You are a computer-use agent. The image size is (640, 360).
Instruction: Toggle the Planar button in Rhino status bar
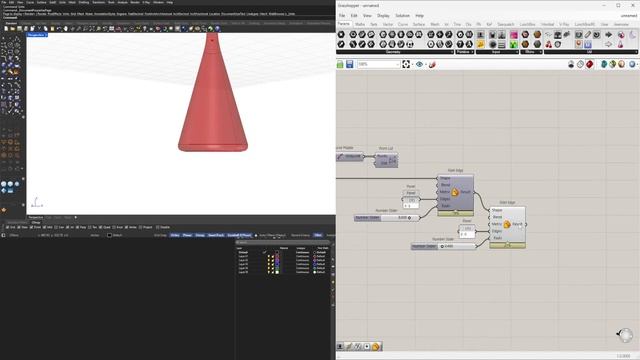point(187,236)
